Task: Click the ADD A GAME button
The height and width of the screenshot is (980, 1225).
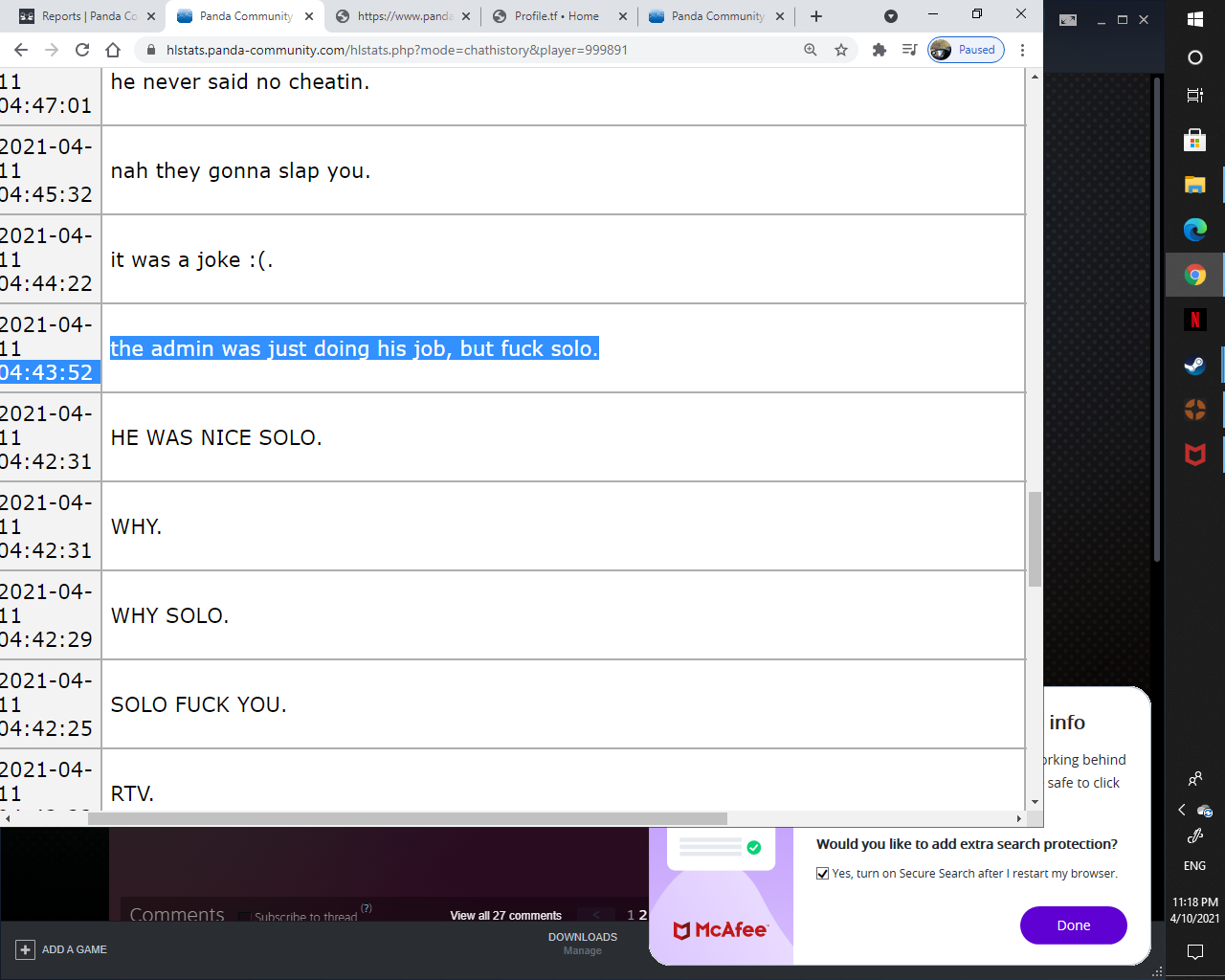Action: tap(62, 949)
